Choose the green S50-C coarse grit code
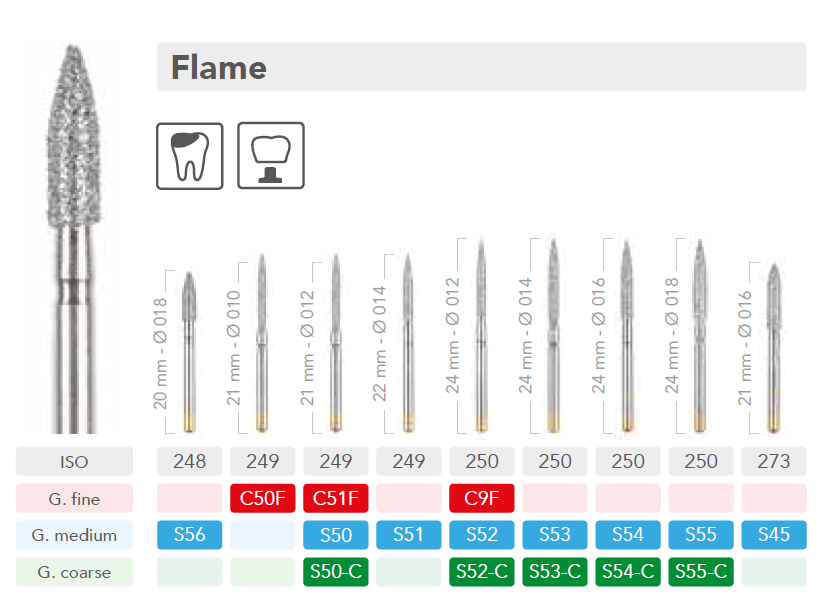This screenshot has width=825, height=607. coord(336,572)
